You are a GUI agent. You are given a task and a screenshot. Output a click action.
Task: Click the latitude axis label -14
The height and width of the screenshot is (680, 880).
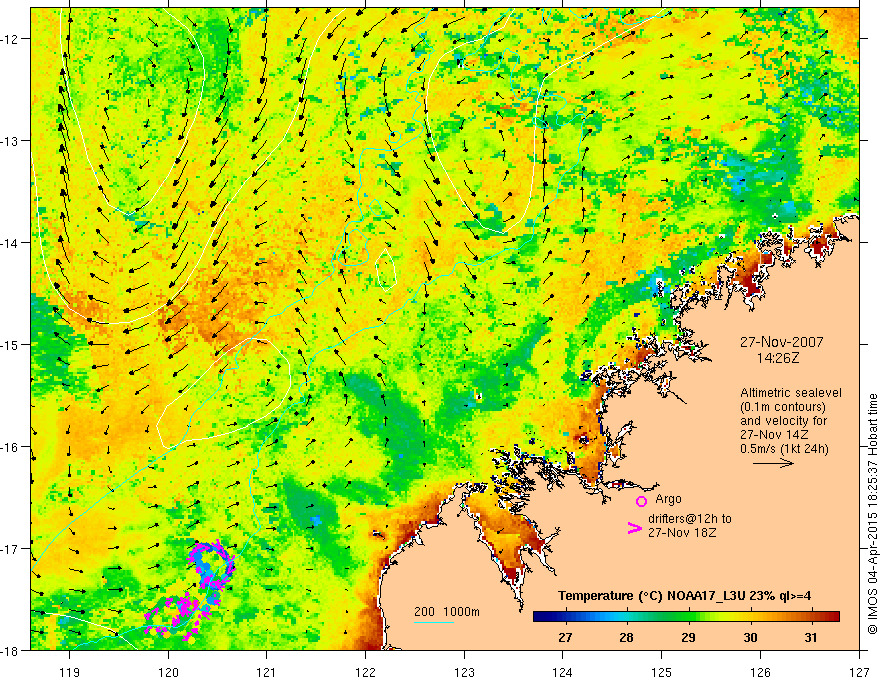coord(11,243)
